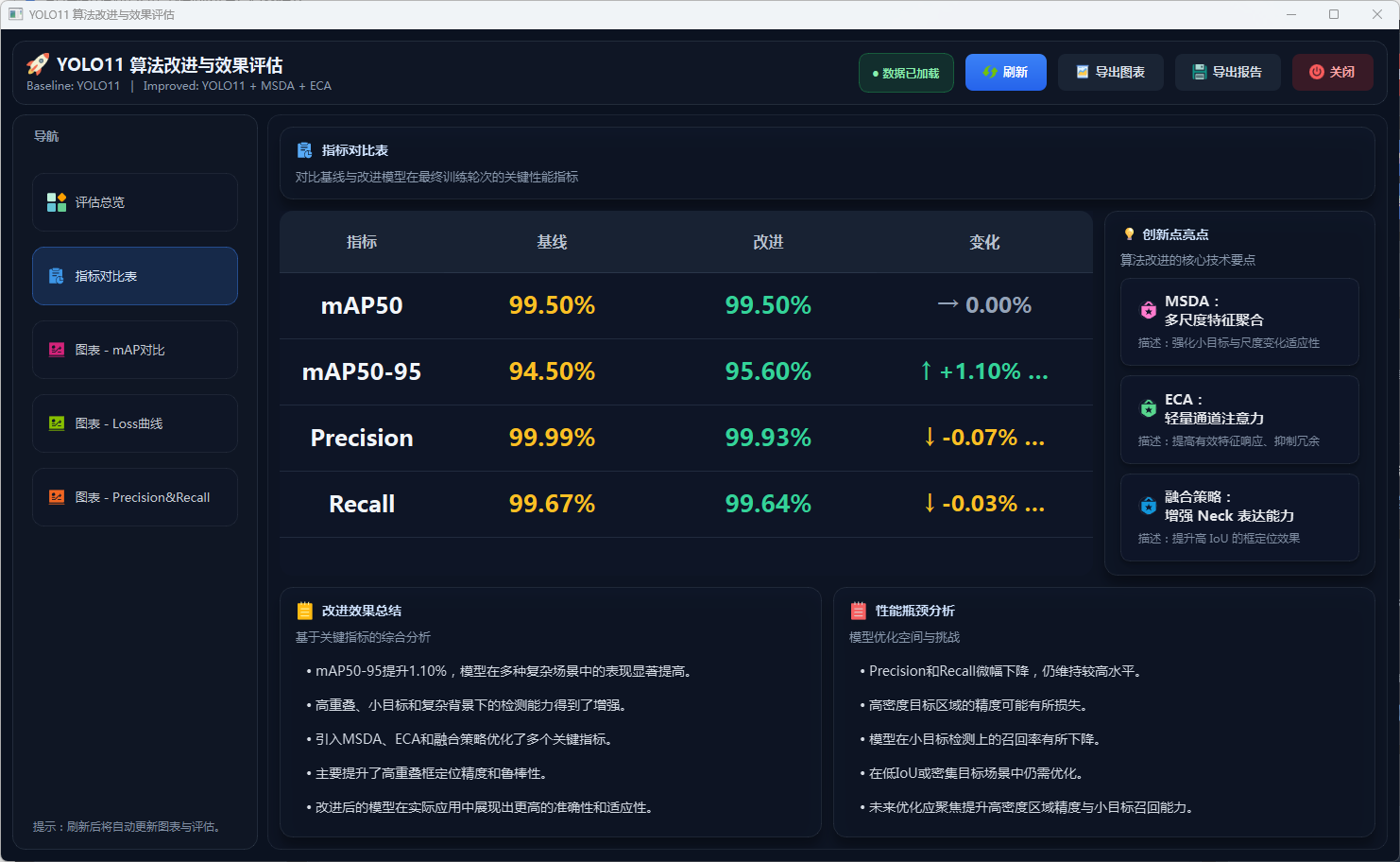Open the 评估总览 navigation item

[x=135, y=202]
